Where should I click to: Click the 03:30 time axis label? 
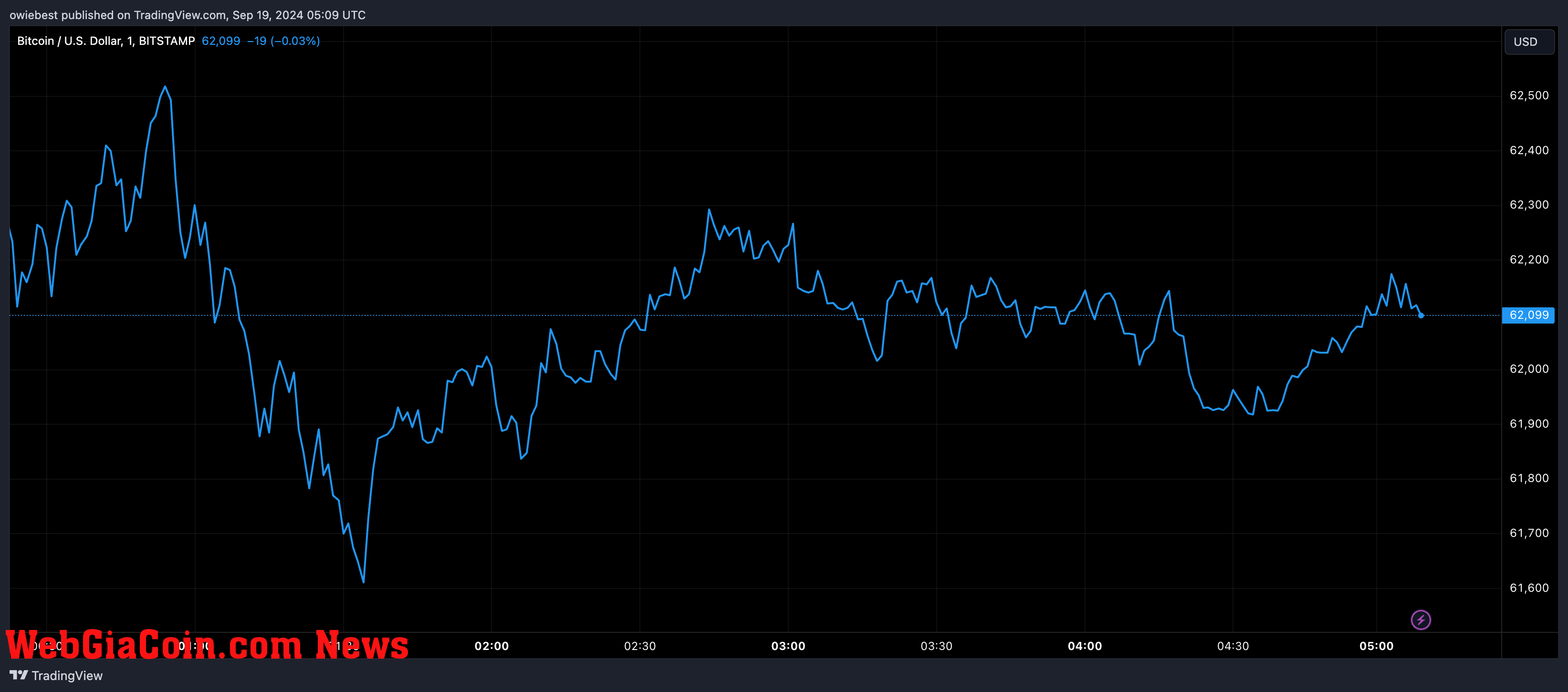tap(936, 646)
